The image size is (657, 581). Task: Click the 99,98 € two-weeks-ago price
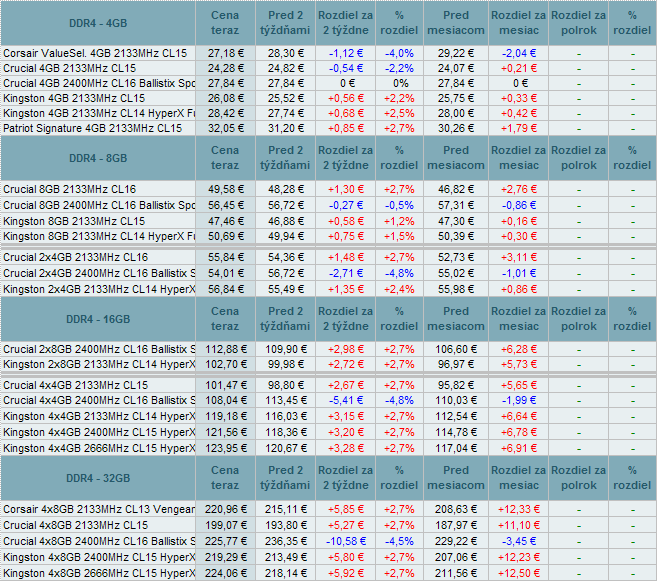[x=286, y=364]
